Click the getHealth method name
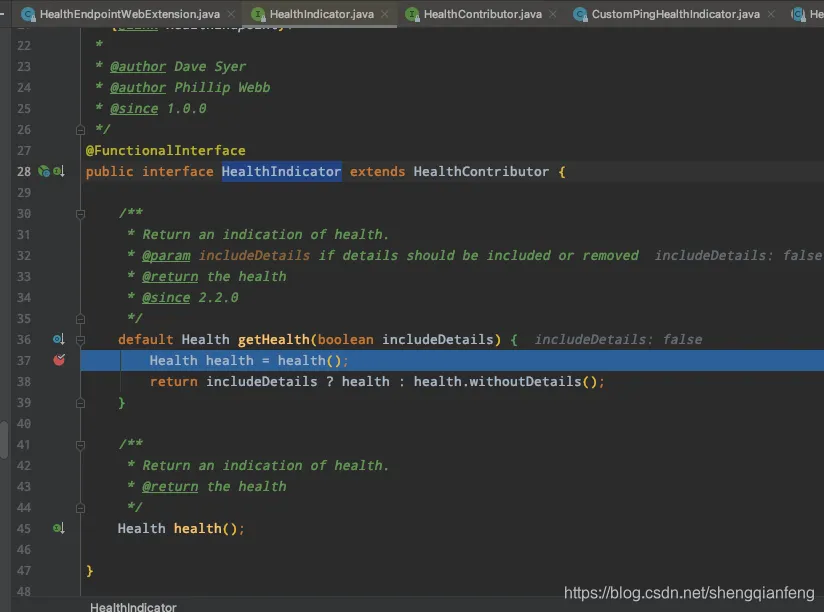 [x=274, y=339]
